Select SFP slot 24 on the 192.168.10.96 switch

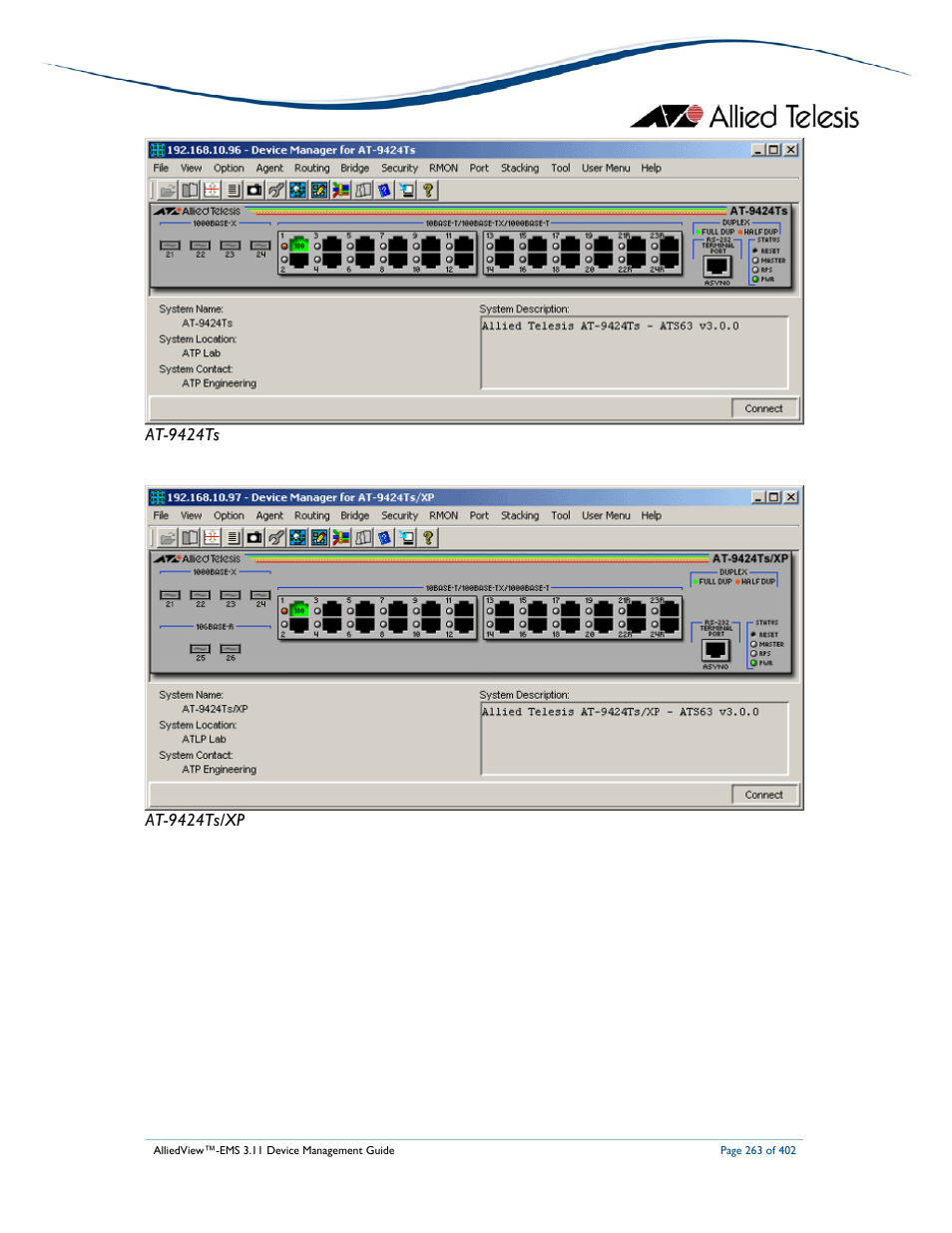pos(260,245)
